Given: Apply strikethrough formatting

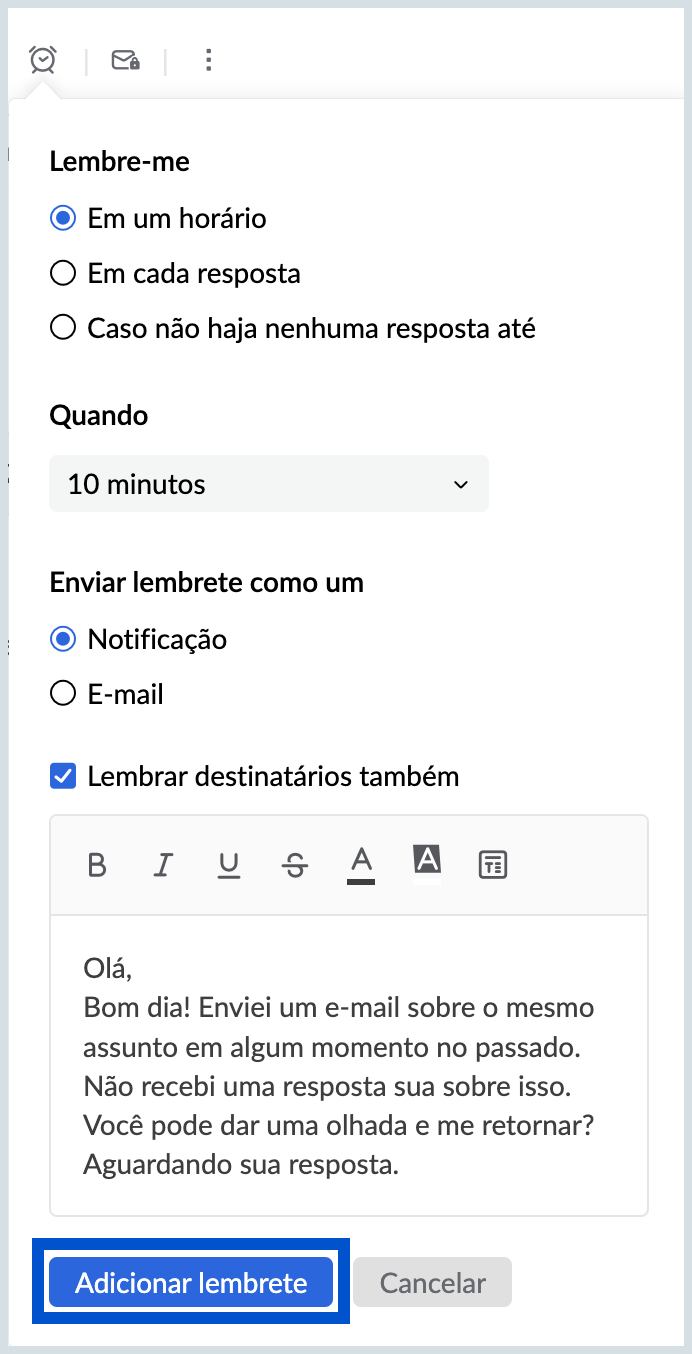Looking at the screenshot, I should click(295, 865).
